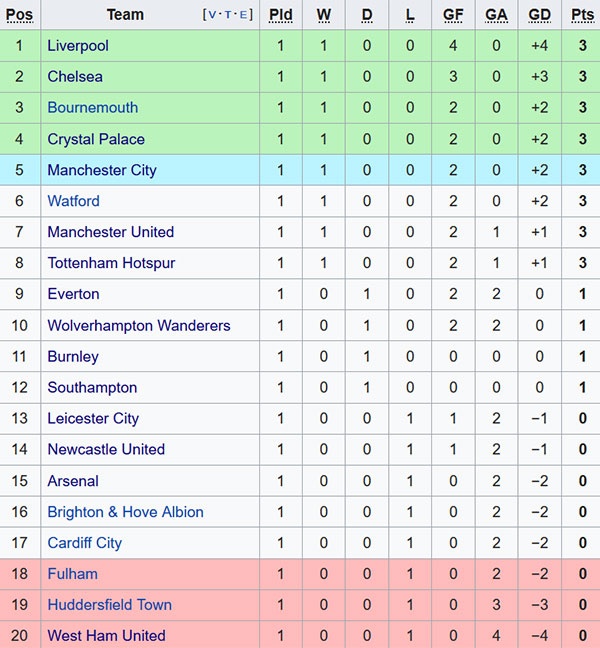Click the E (edit) template link

pos(244,15)
